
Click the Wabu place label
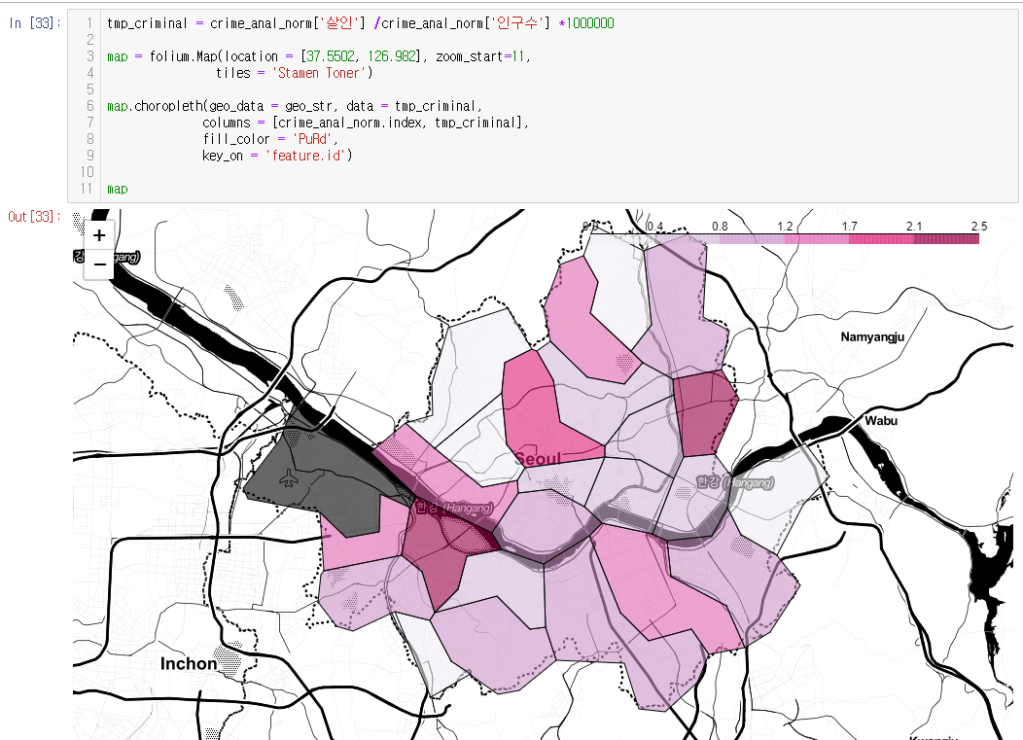(880, 421)
